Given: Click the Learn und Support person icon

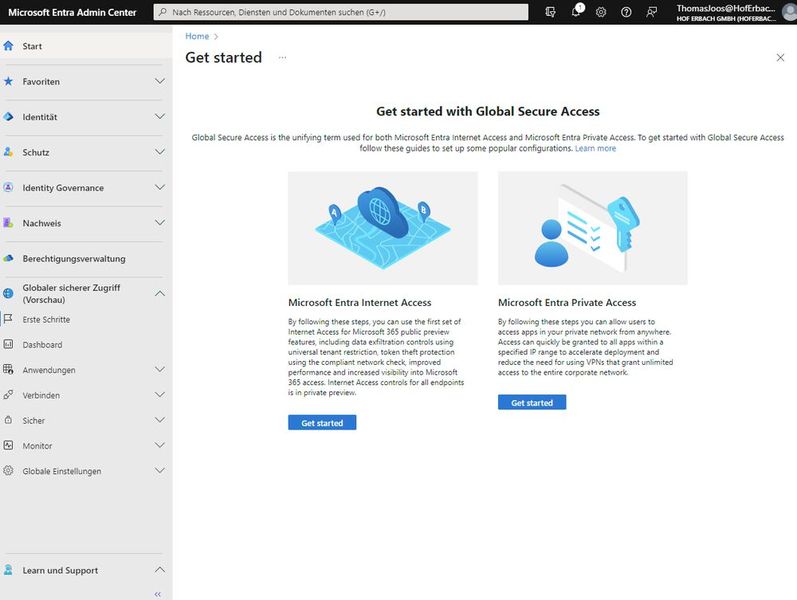Looking at the screenshot, I should (8, 570).
